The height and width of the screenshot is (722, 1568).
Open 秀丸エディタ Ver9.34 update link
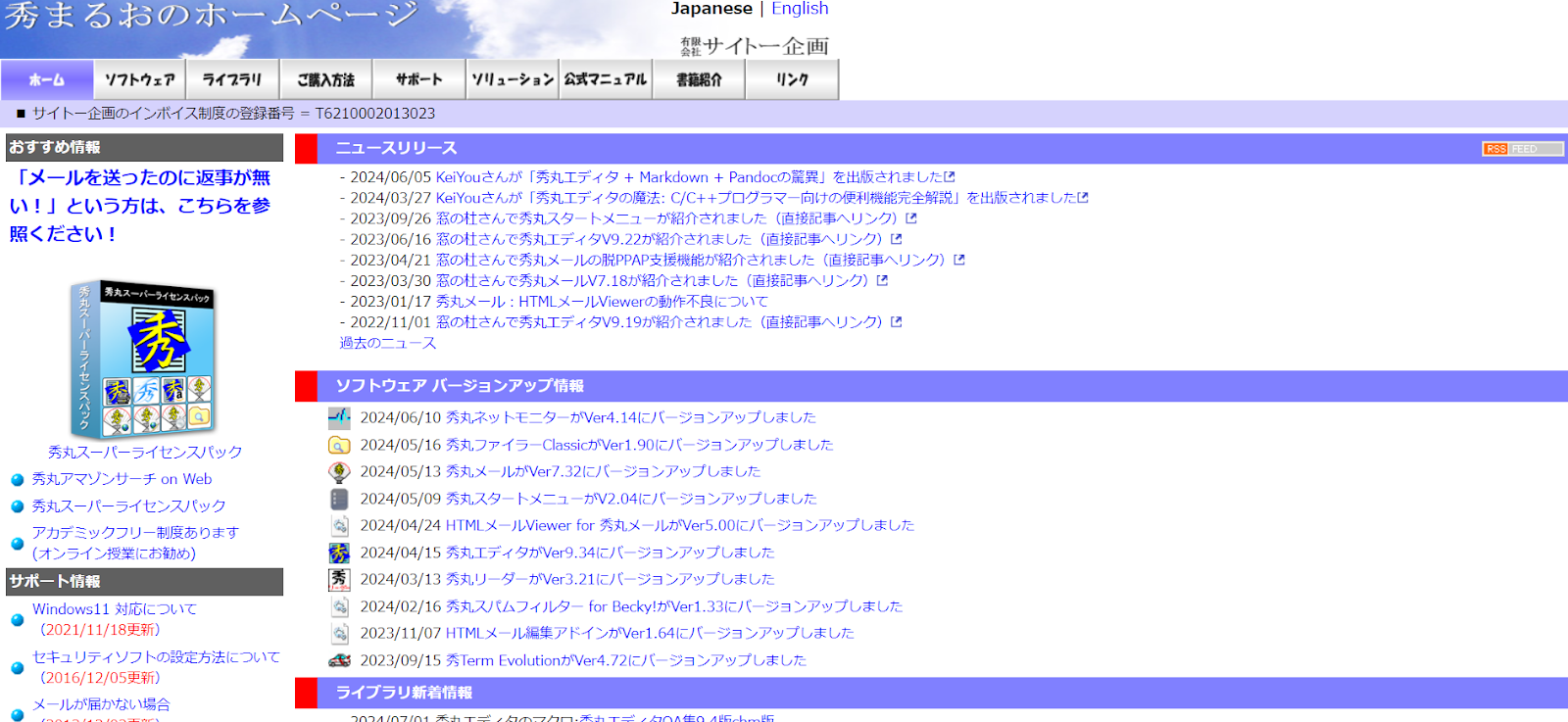tap(611, 553)
